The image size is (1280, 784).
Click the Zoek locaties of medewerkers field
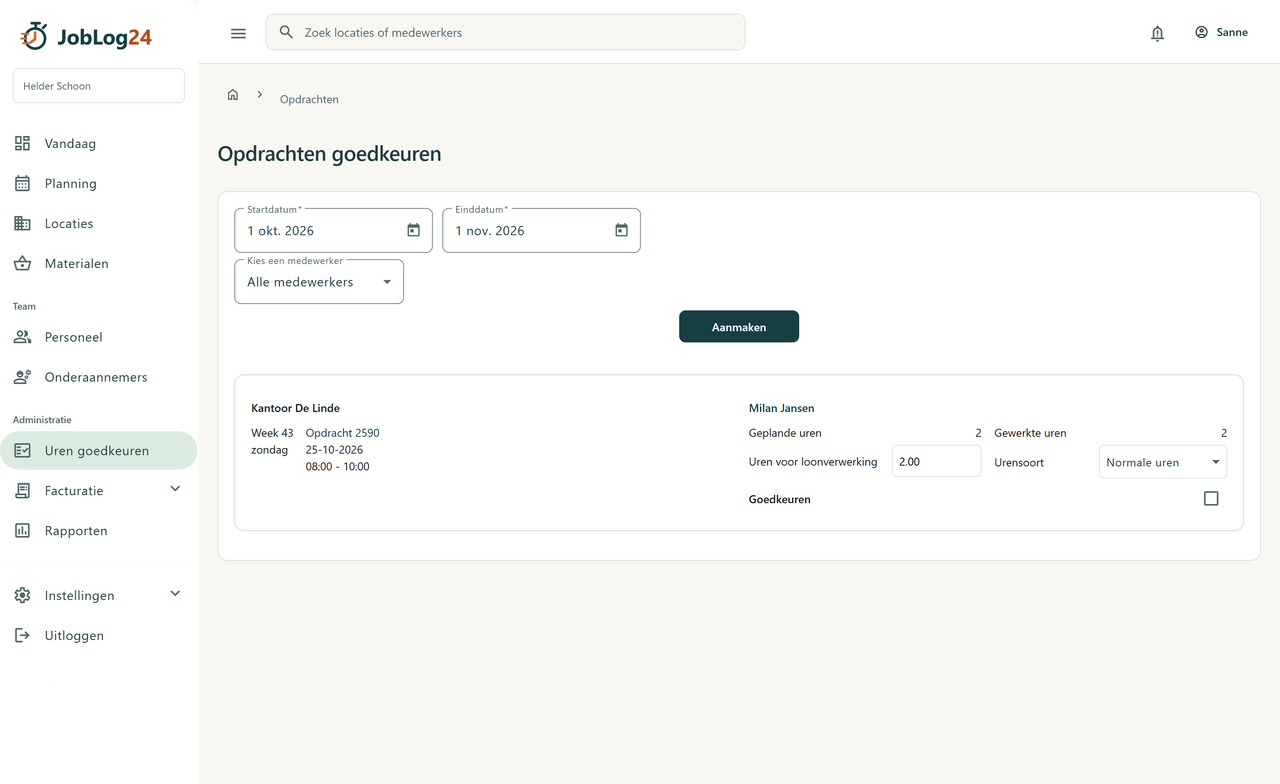pos(505,32)
